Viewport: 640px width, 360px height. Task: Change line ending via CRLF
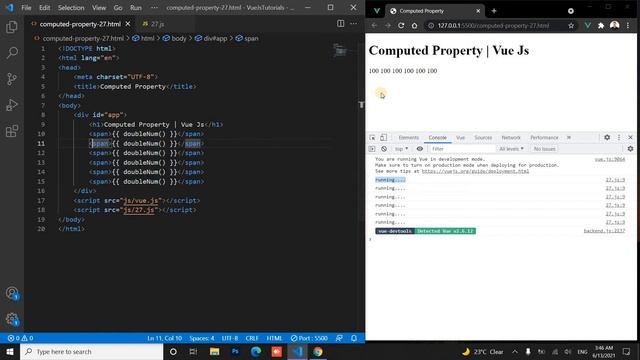[x=252, y=338]
